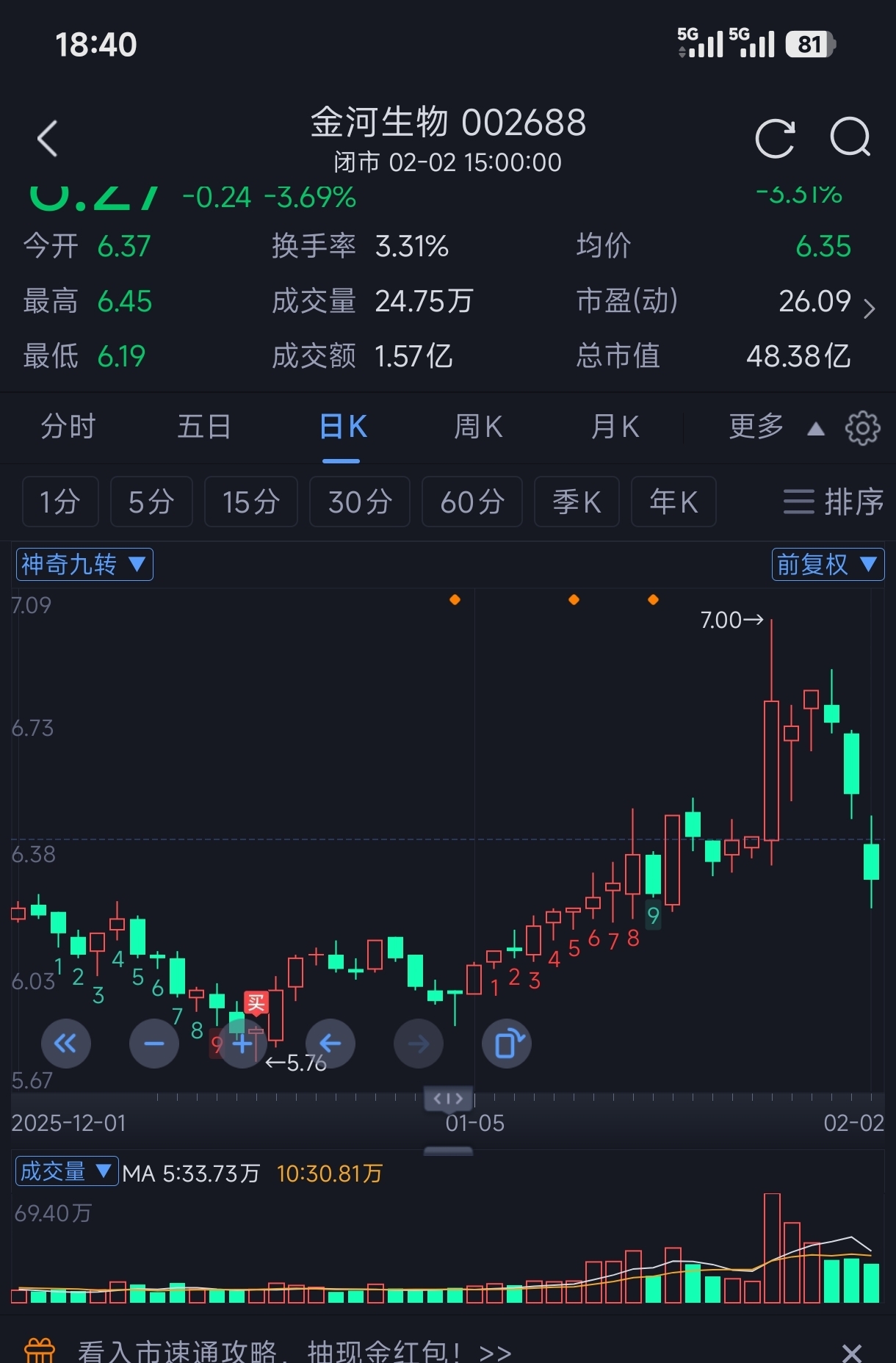The height and width of the screenshot is (1363, 896).
Task: Tap the MA 5:33.73万 label
Action: 191,1174
